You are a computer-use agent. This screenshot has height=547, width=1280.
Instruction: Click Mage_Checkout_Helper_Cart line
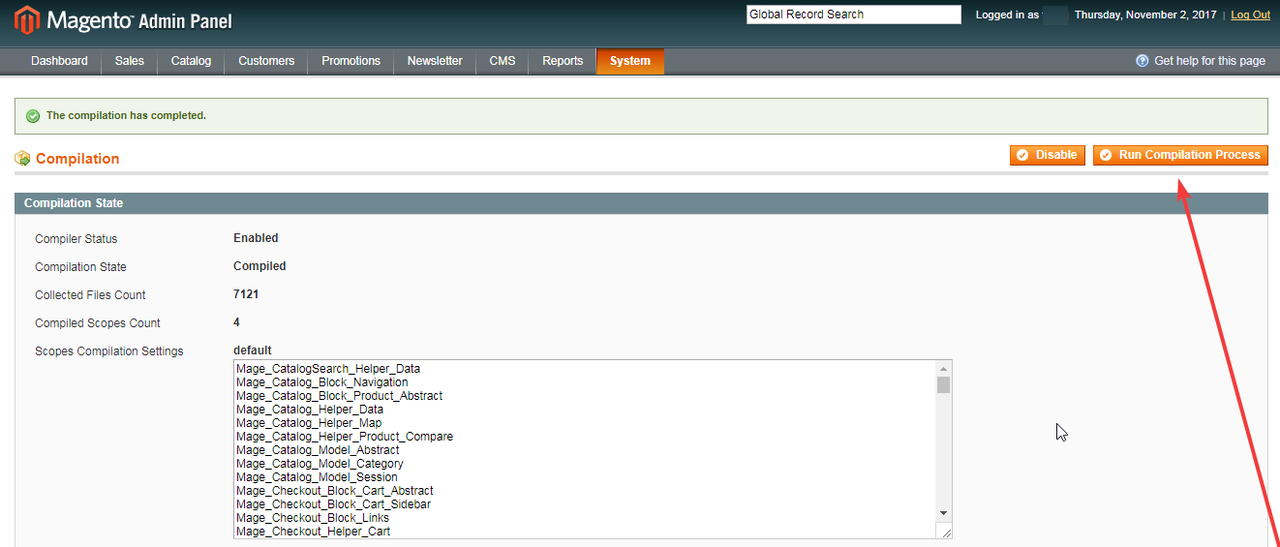[313, 531]
